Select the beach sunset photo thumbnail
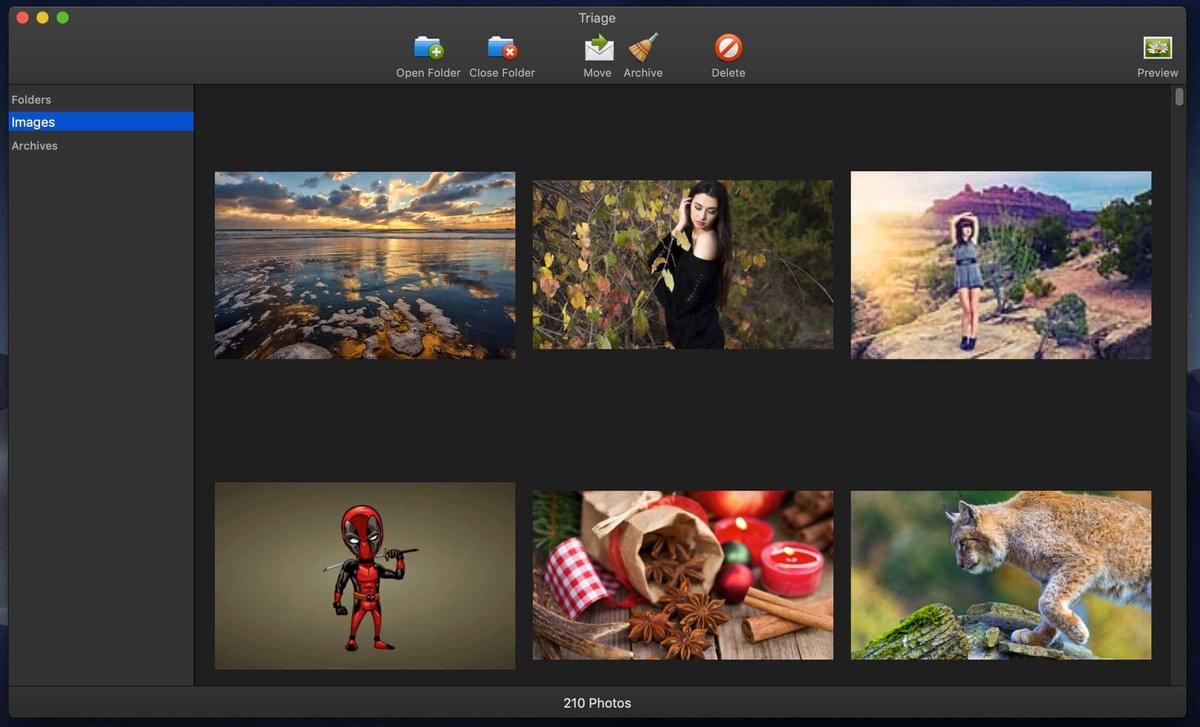Image resolution: width=1200 pixels, height=727 pixels. [365, 265]
